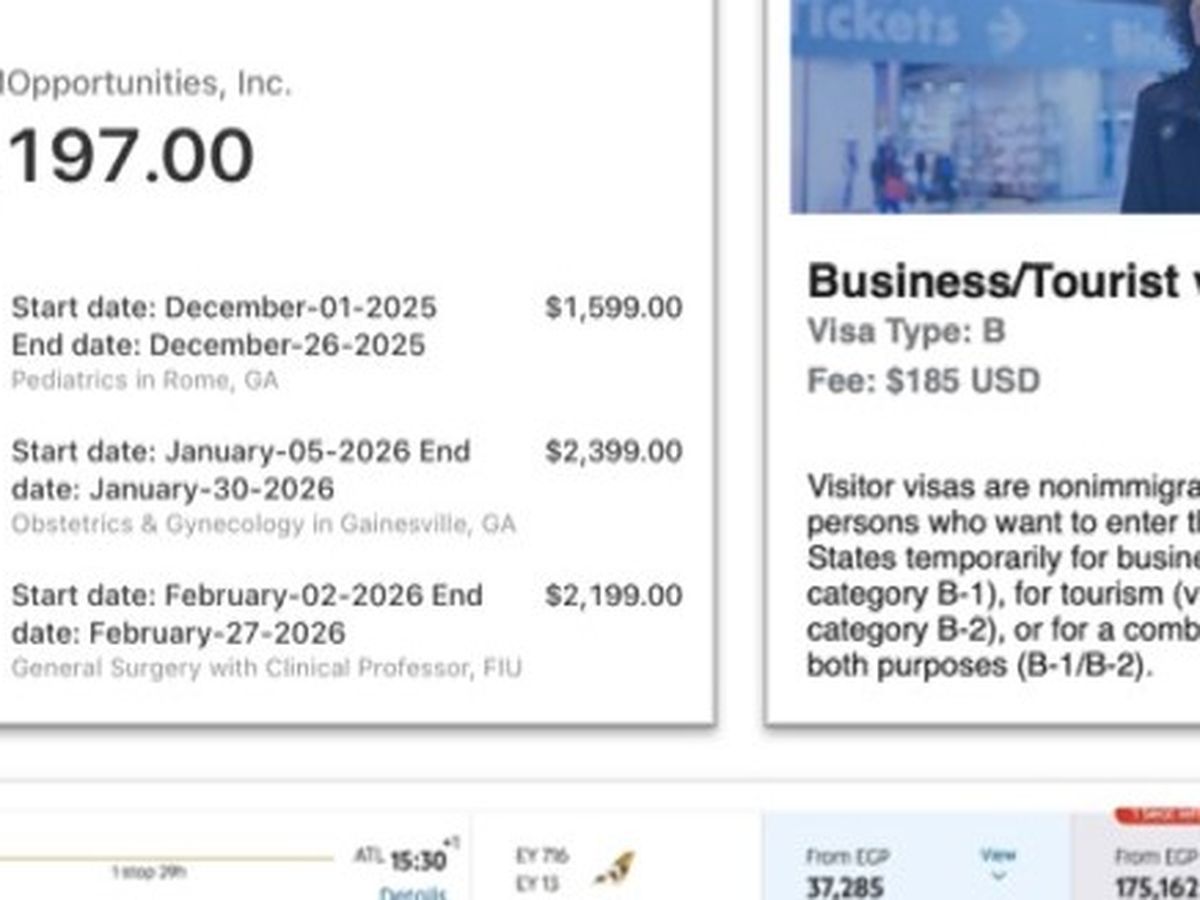Select General Surgery with Clinical Professor rotation
The width and height of the screenshot is (1200, 900).
(x=266, y=668)
